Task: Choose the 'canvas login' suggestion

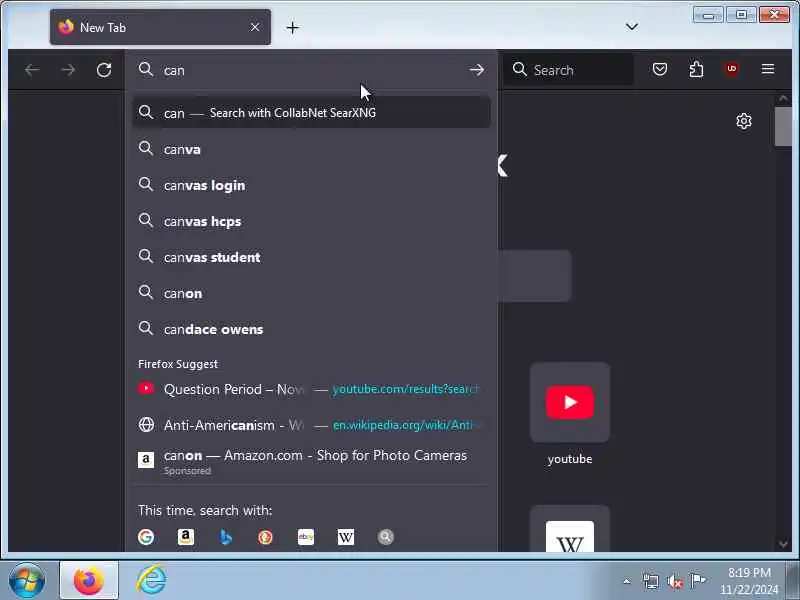Action: click(x=311, y=185)
